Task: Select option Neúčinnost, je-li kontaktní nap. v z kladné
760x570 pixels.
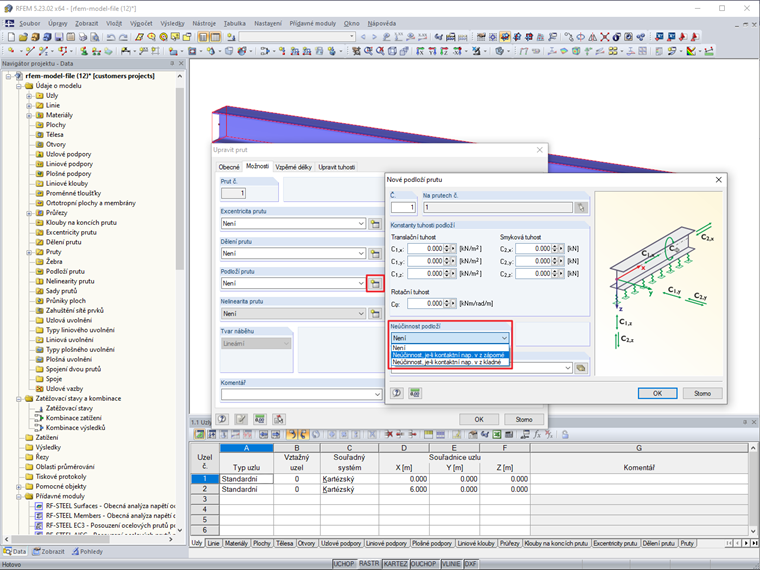Action: 450,362
